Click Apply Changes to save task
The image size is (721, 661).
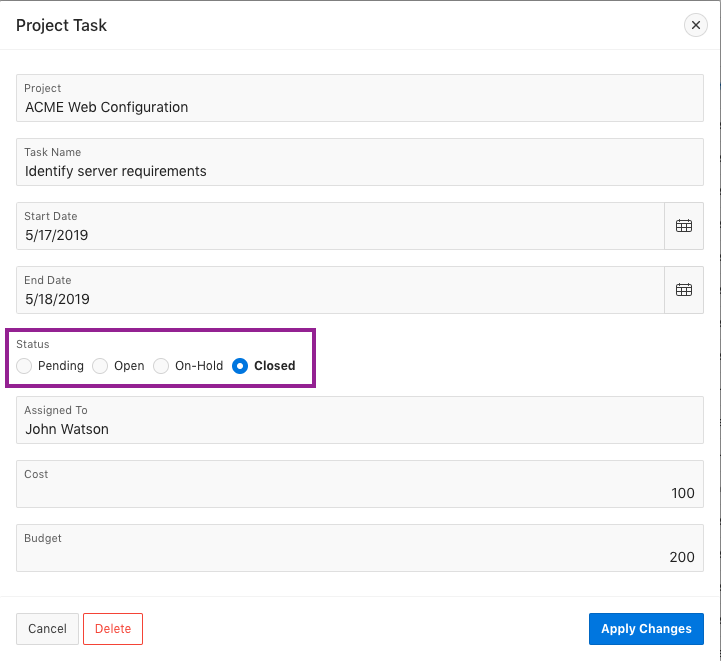646,629
